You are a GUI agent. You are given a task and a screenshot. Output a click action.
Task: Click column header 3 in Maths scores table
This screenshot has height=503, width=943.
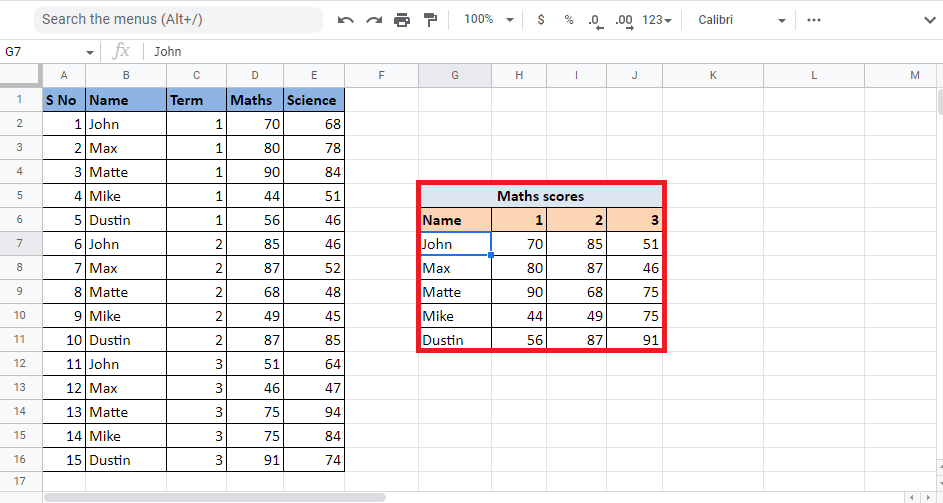point(634,220)
